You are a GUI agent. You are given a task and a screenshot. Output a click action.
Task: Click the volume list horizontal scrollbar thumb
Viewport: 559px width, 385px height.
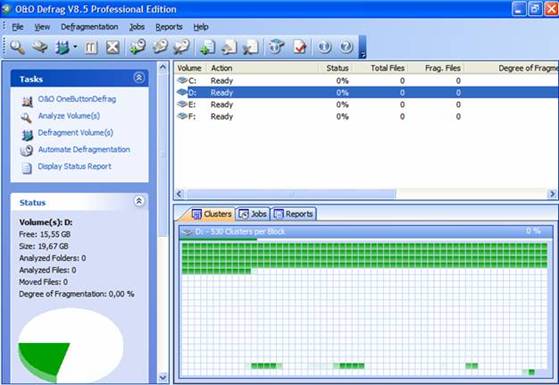(291, 194)
